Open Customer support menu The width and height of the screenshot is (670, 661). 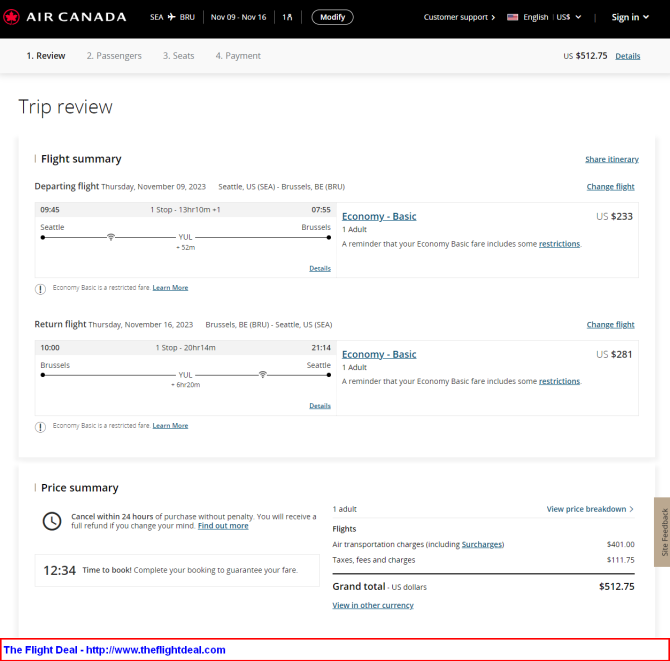click(x=459, y=17)
